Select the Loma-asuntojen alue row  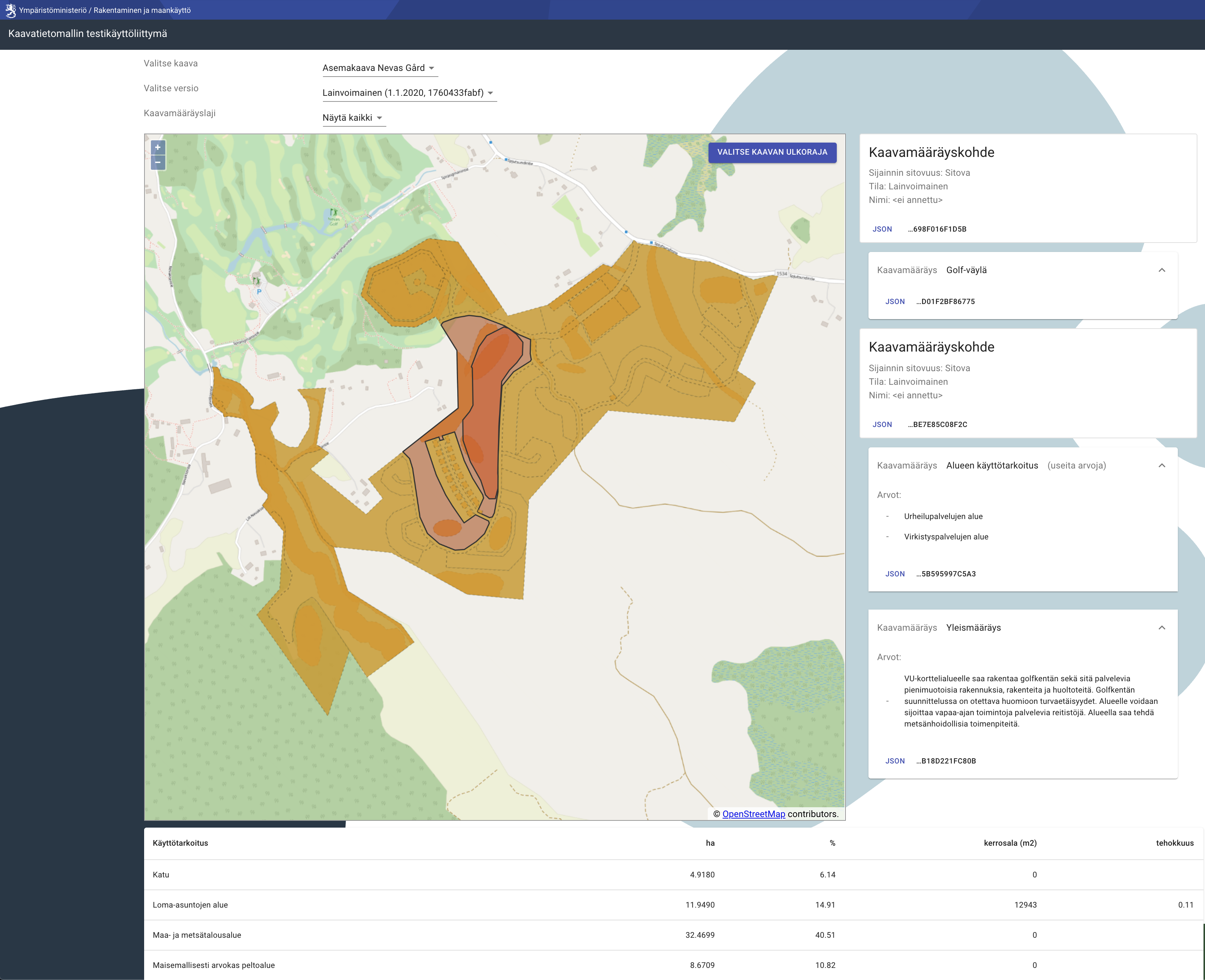pyautogui.click(x=674, y=905)
